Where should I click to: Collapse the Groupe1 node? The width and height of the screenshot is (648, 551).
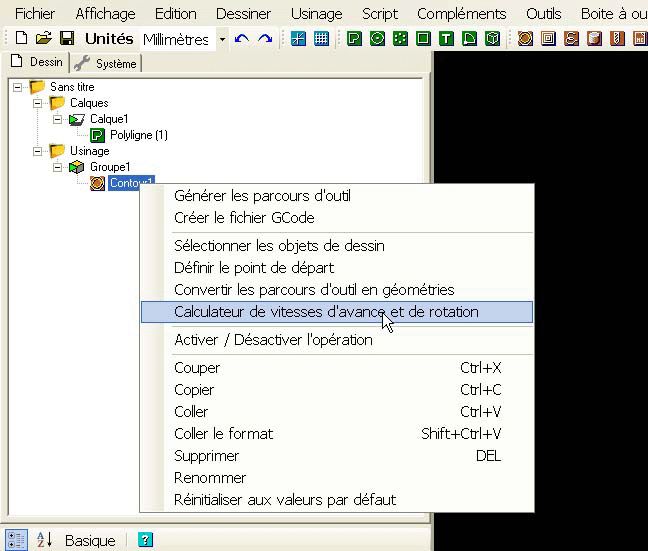click(57, 167)
